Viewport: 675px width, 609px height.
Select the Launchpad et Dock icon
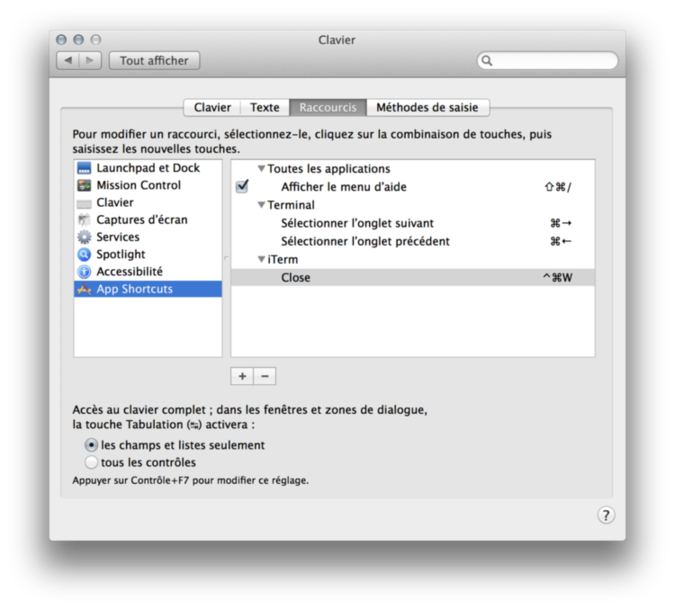(x=85, y=168)
